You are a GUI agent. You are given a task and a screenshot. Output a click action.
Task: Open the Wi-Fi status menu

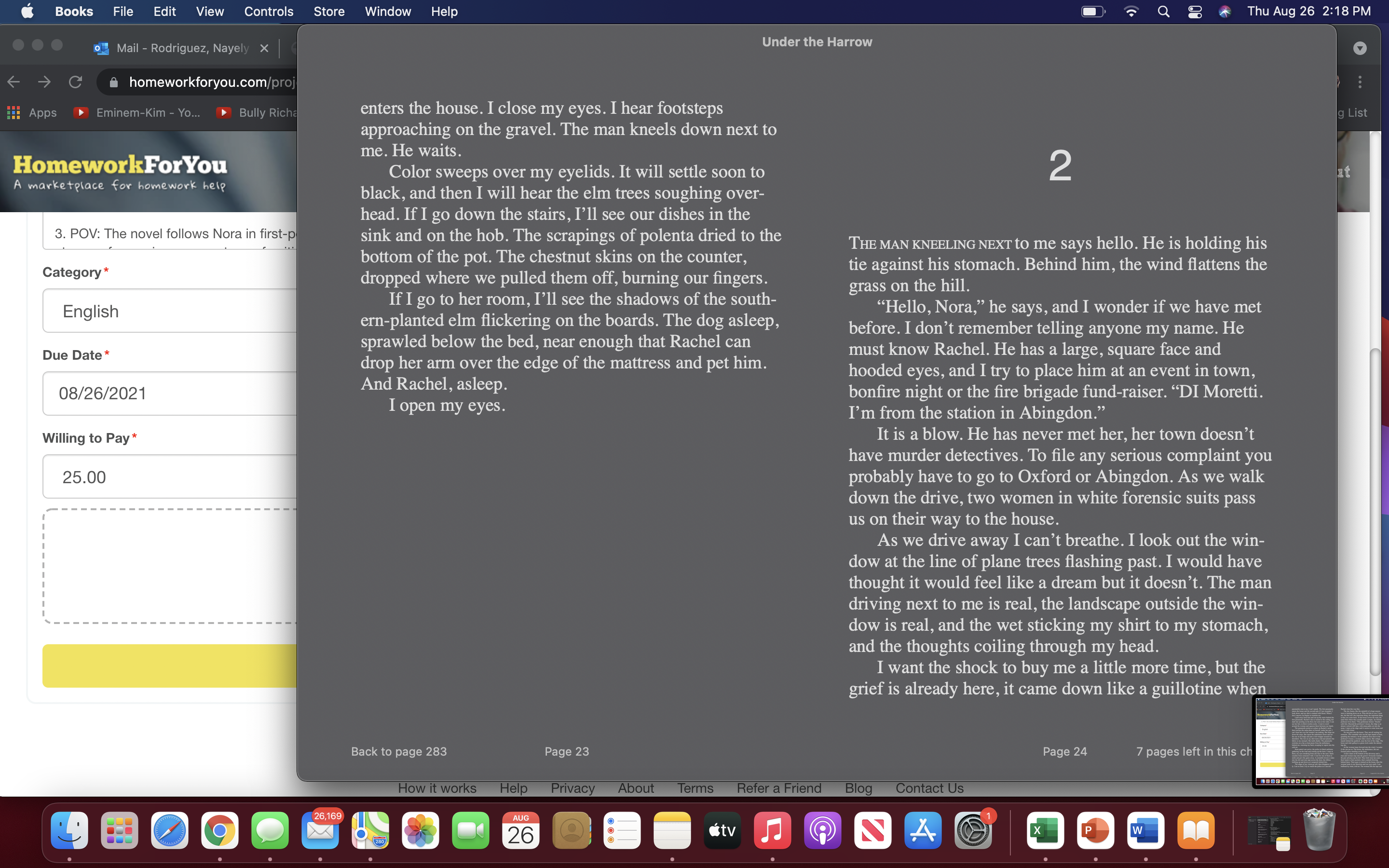click(x=1130, y=12)
